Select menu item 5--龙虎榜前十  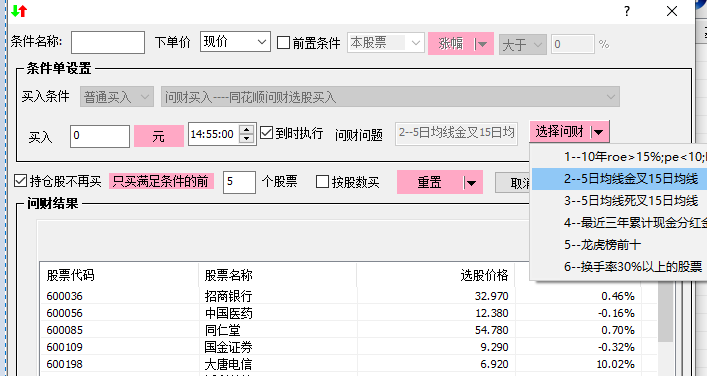tap(602, 245)
